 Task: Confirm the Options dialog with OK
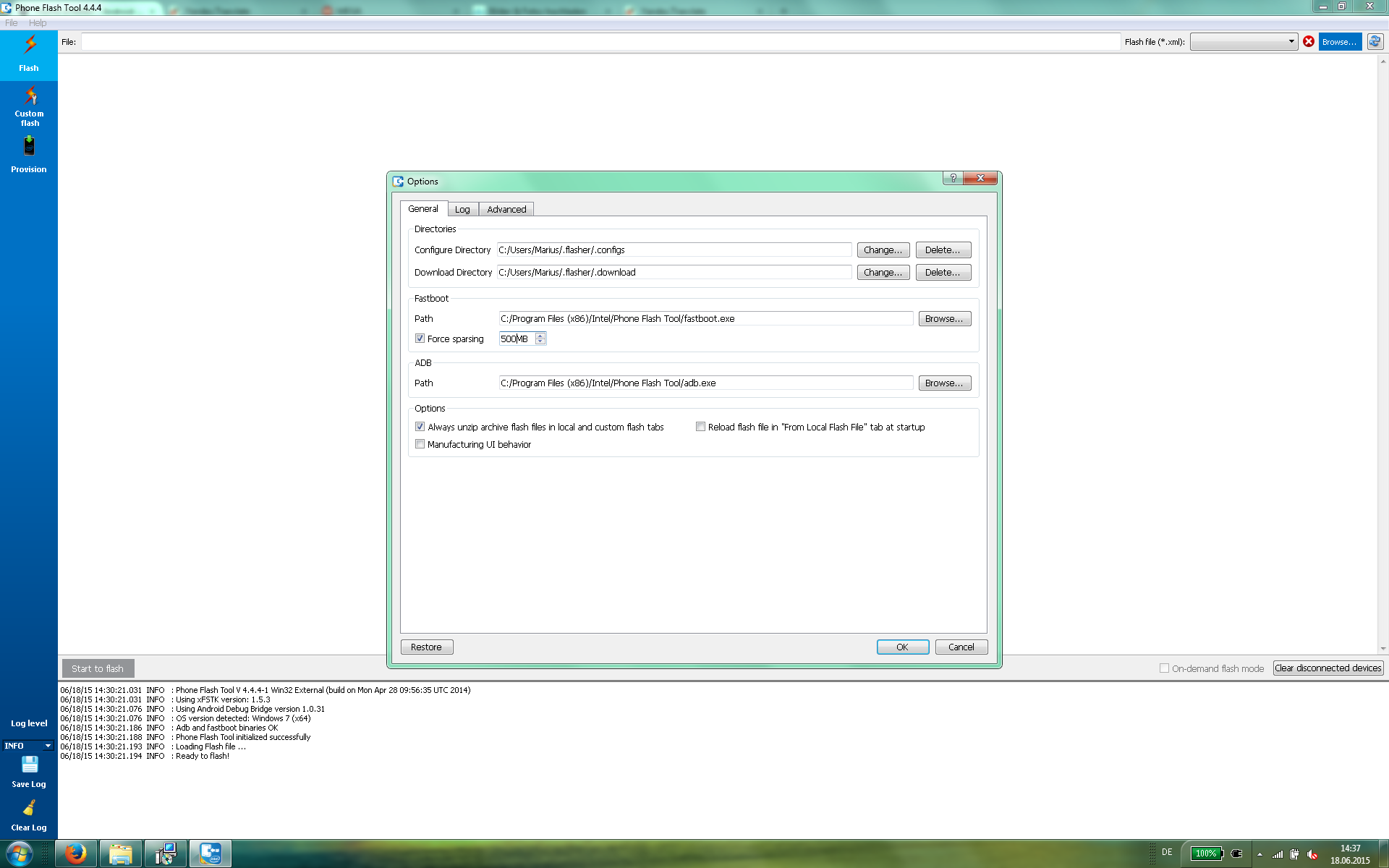[903, 647]
